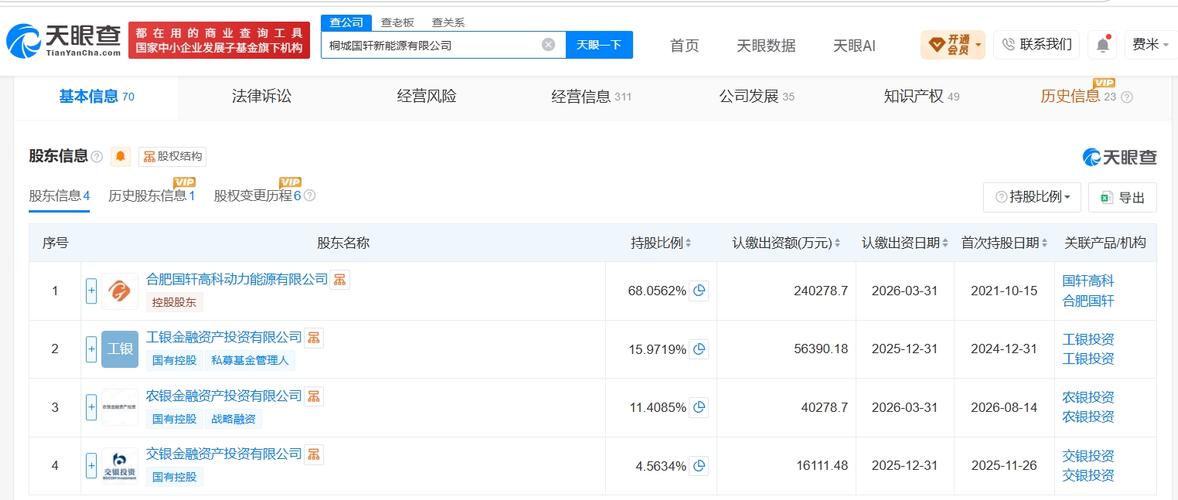This screenshot has height=500, width=1178.
Task: Expand row 1 合肥国轩 shareholder details
Action: [x=92, y=291]
